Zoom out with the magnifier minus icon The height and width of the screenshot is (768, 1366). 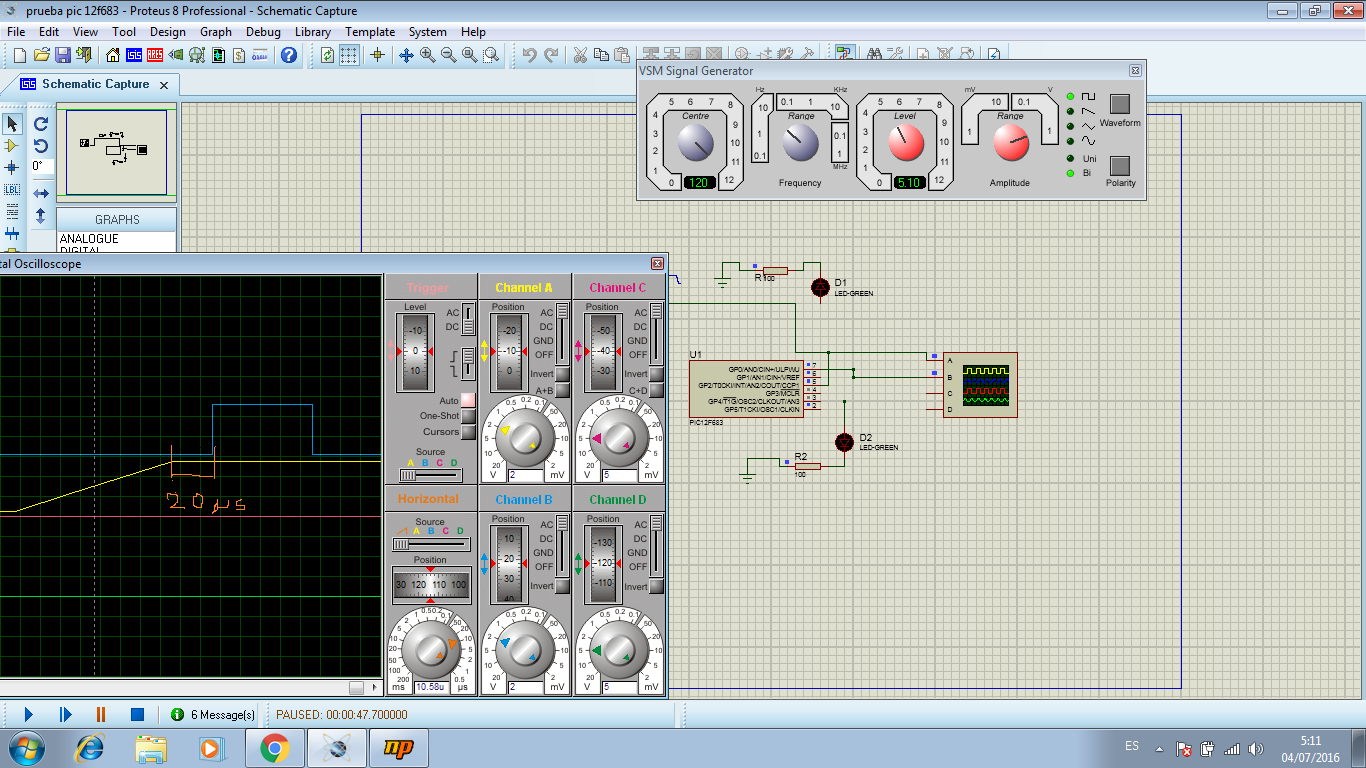(449, 55)
